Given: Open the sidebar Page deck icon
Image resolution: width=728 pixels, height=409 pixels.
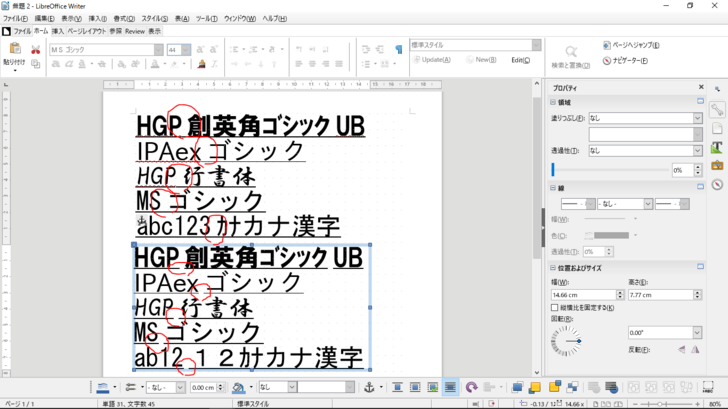Looking at the screenshot, I should click(717, 128).
